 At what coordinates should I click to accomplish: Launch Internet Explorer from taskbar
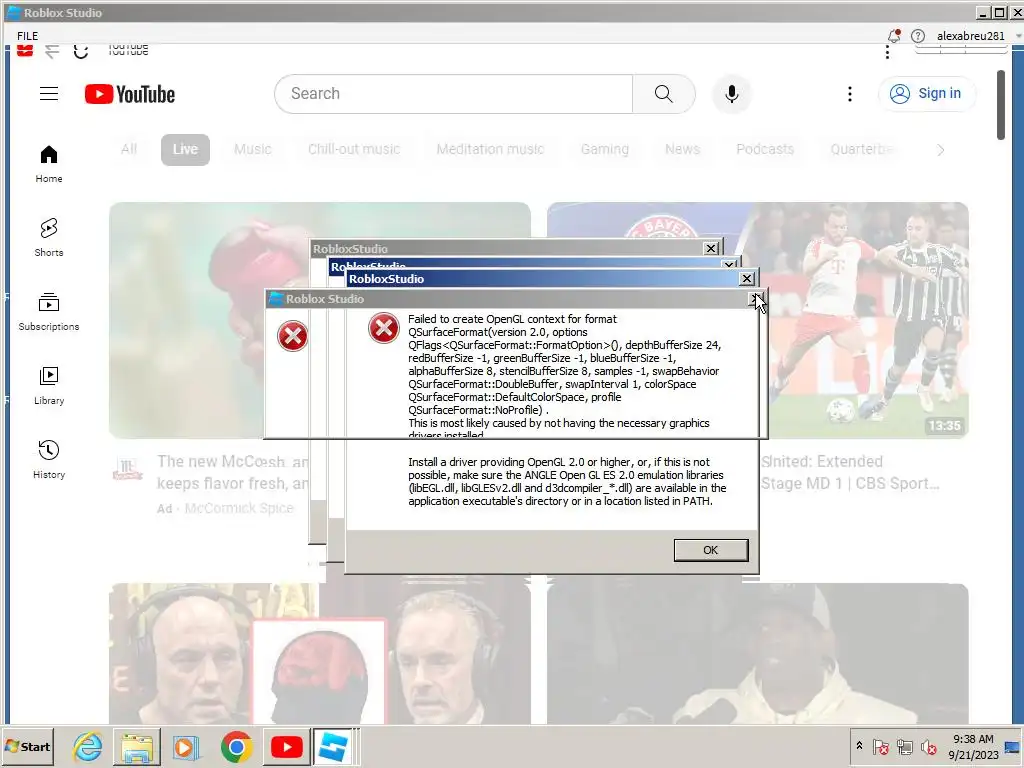(88, 746)
